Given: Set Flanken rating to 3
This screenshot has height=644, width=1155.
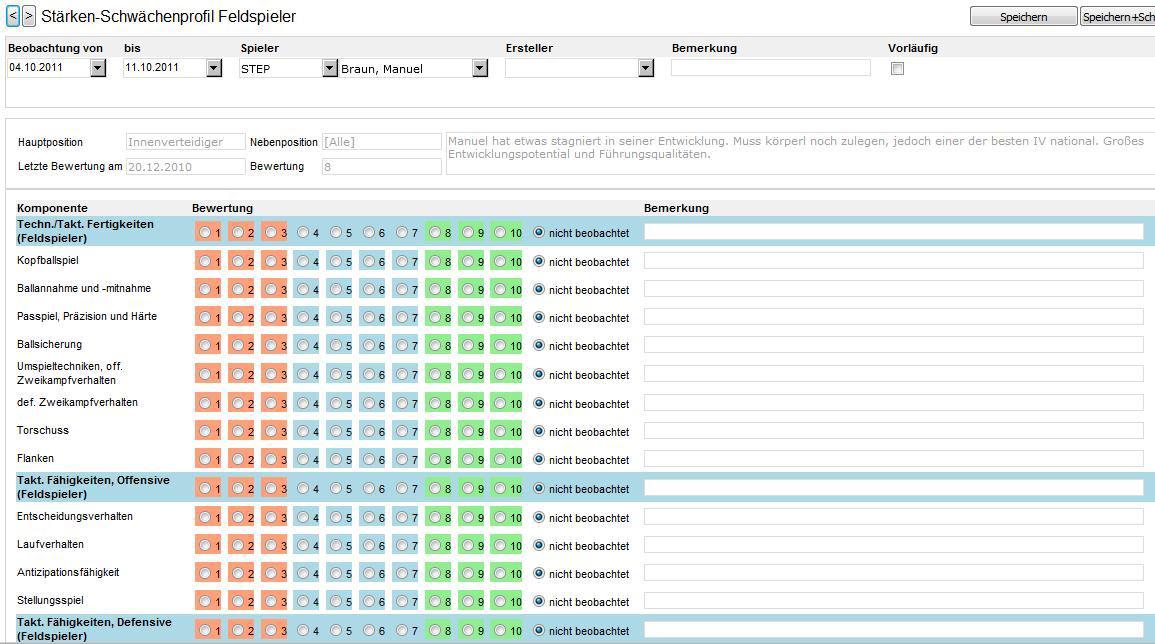Looking at the screenshot, I should tap(270, 459).
